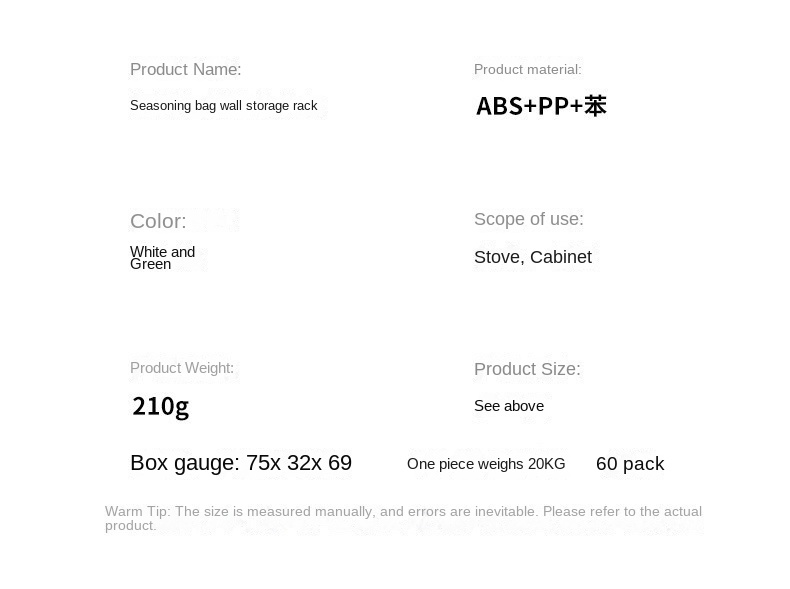Click the "Product material:" label
Image resolution: width=790 pixels, height=589 pixels.
click(527, 70)
